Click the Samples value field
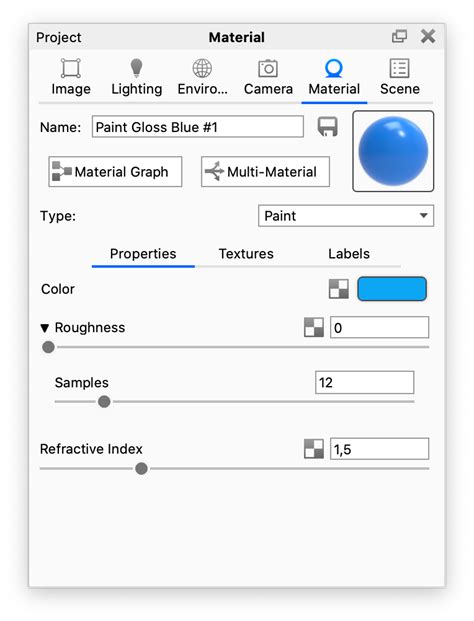474x621 pixels. pyautogui.click(x=365, y=383)
